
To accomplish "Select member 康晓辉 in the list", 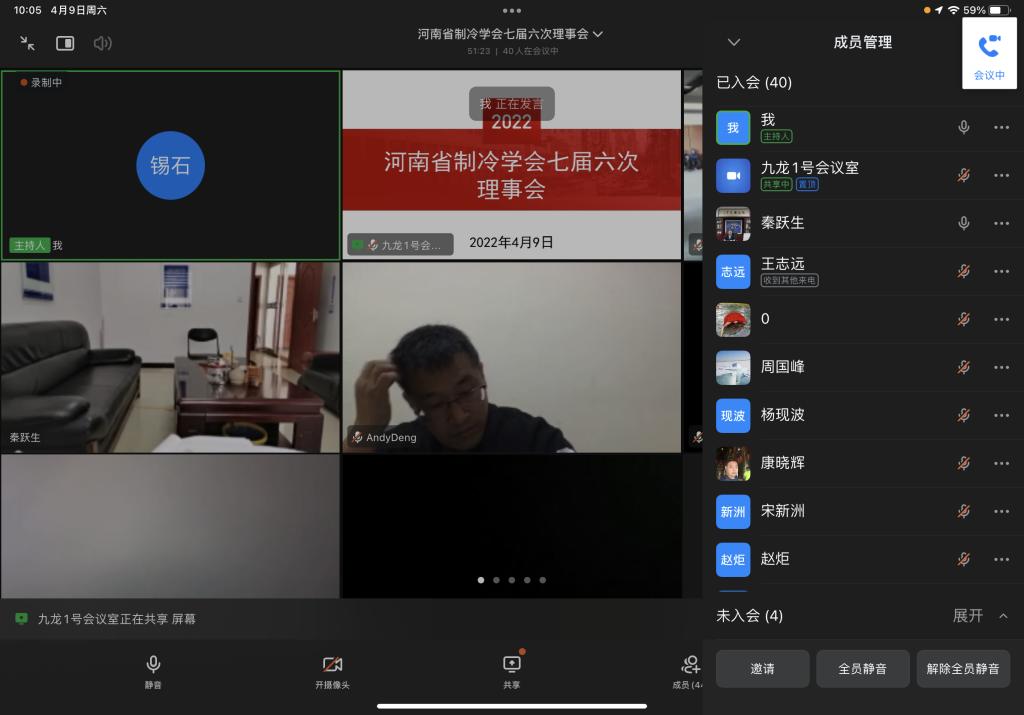I will [x=782, y=463].
